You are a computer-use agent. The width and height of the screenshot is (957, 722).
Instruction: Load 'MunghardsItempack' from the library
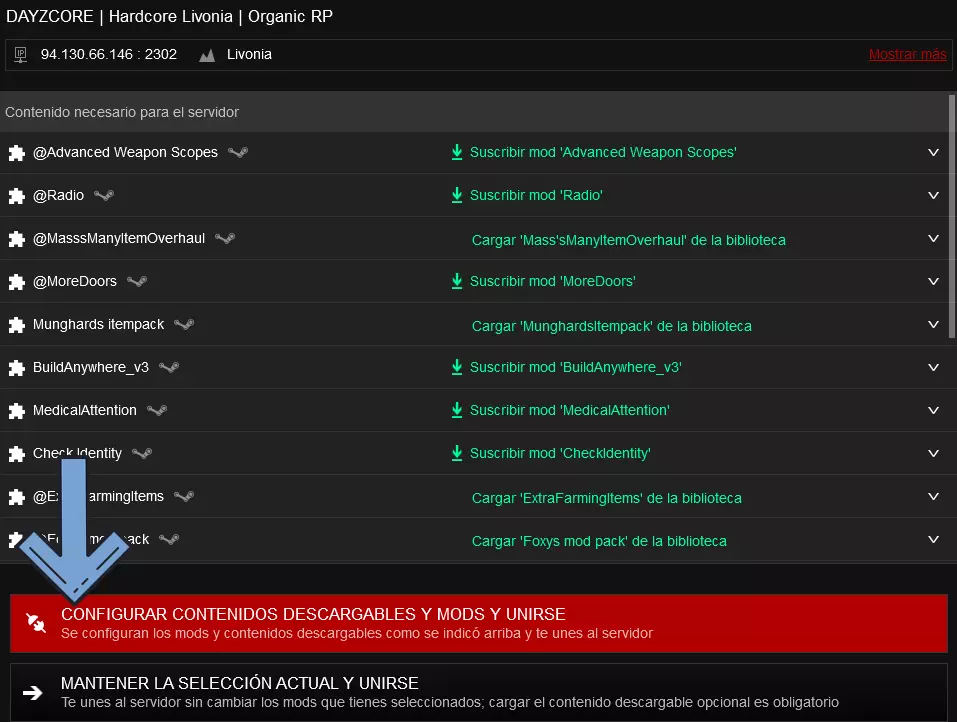[612, 327]
